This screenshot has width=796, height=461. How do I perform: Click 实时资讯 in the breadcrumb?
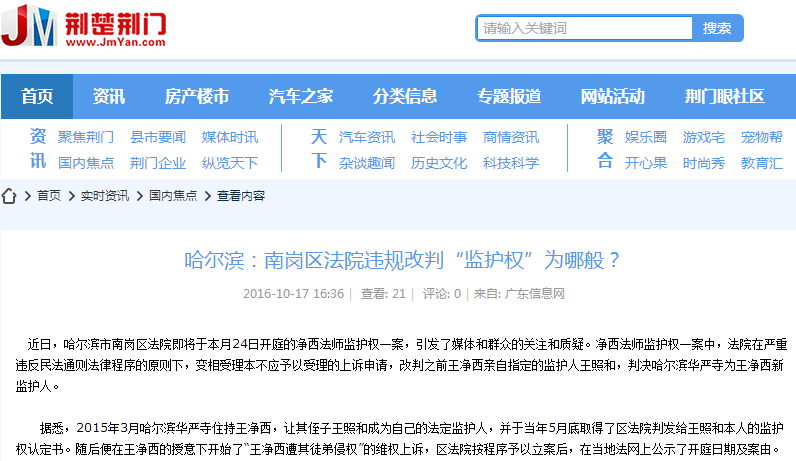point(105,196)
